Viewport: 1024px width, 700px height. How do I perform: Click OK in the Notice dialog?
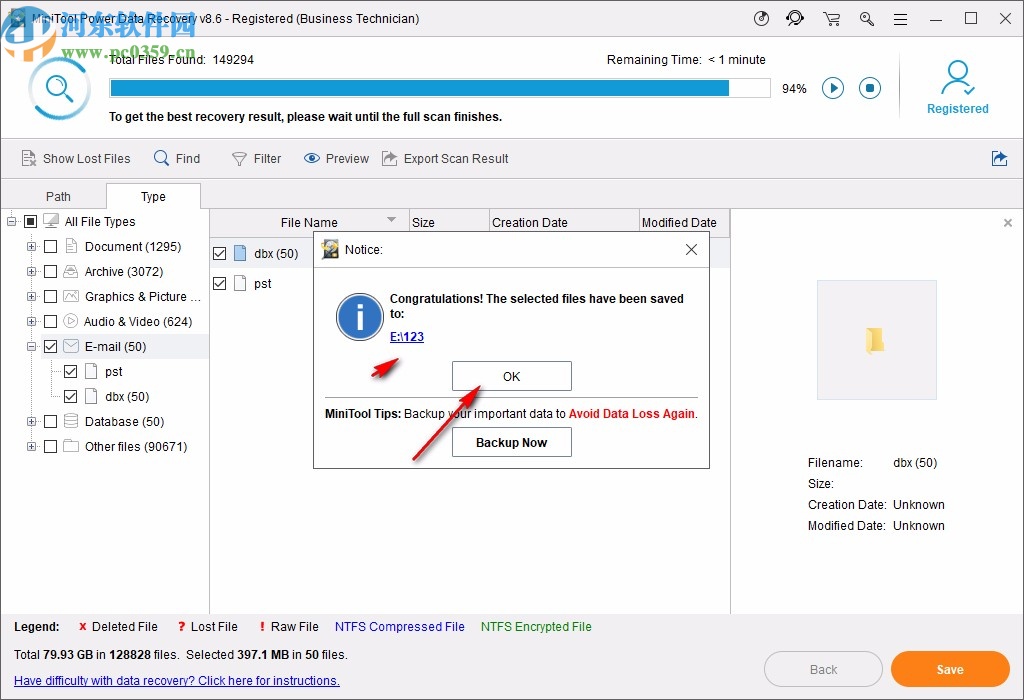pyautogui.click(x=511, y=376)
